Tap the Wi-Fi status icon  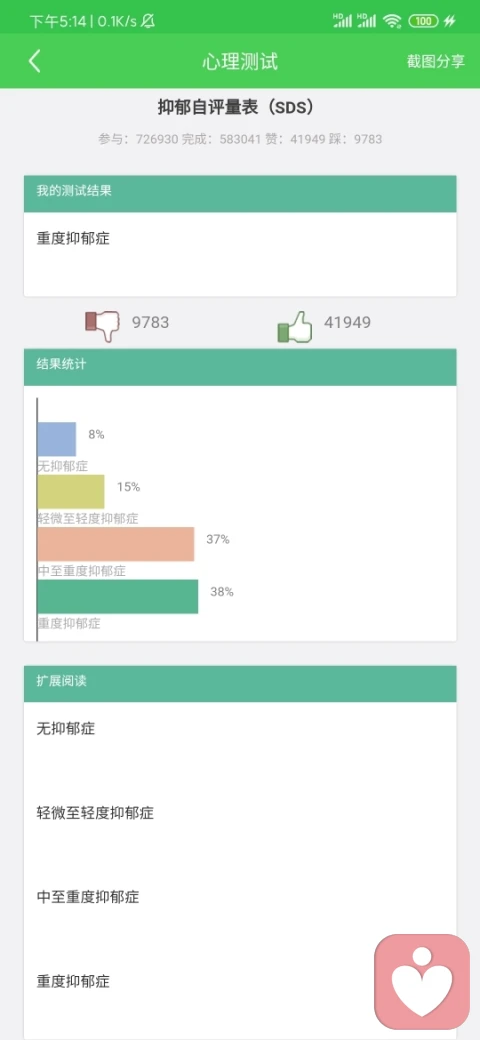click(392, 21)
